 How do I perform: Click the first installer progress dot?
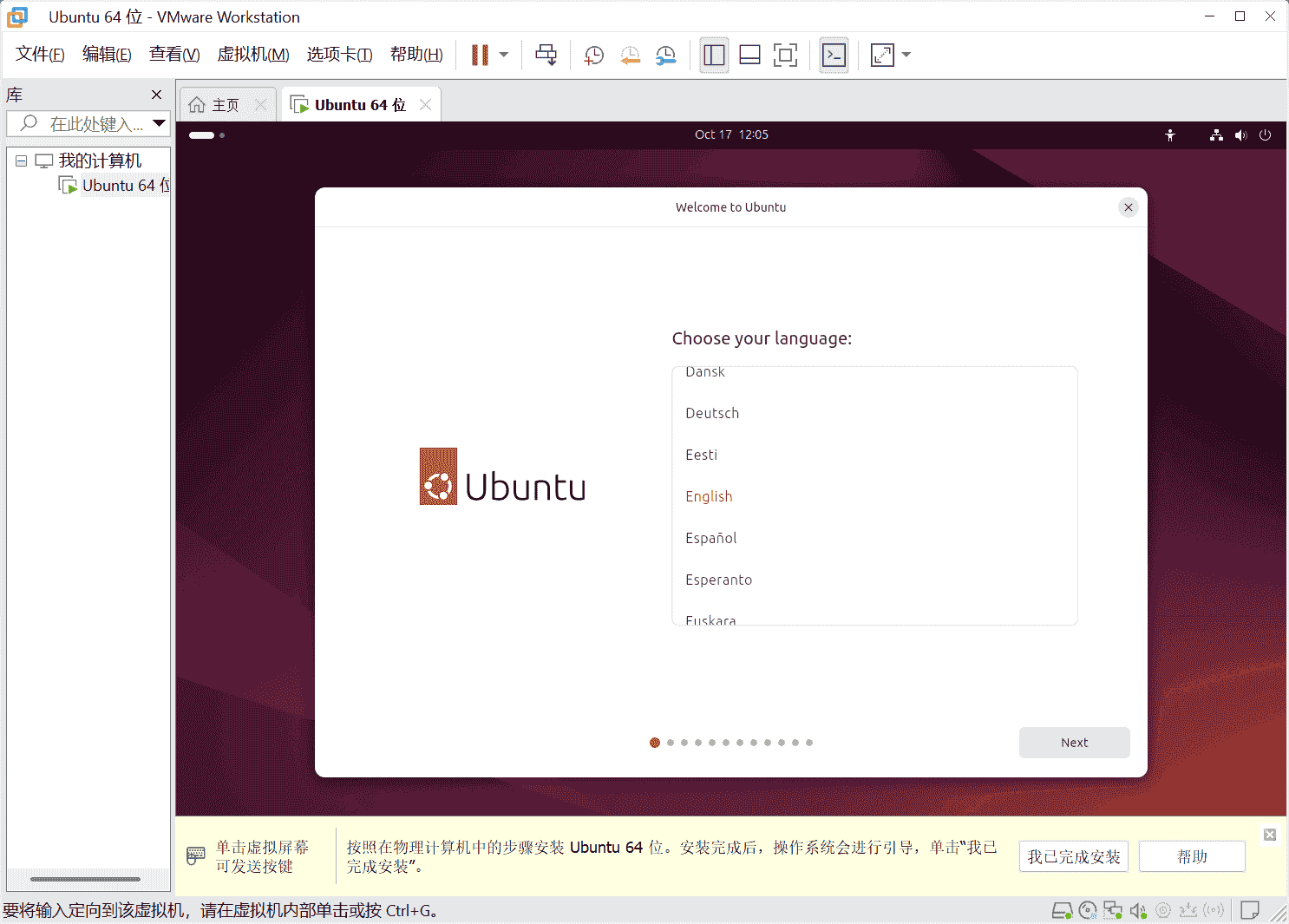point(655,743)
